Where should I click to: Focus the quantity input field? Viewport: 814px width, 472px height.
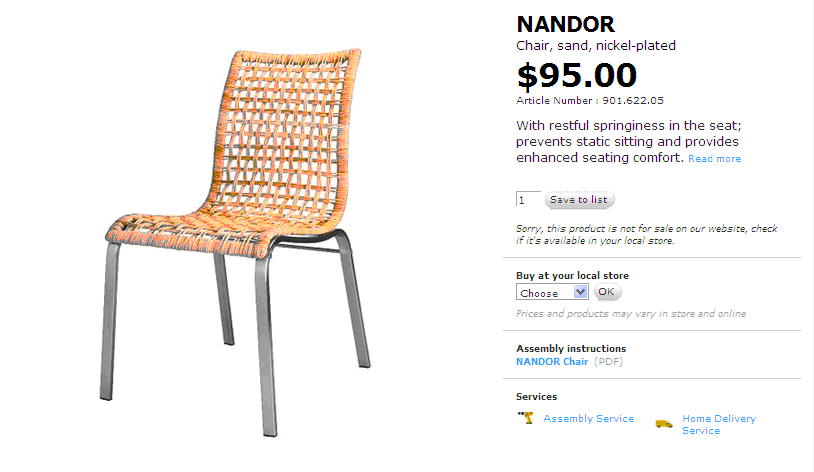pyautogui.click(x=528, y=200)
